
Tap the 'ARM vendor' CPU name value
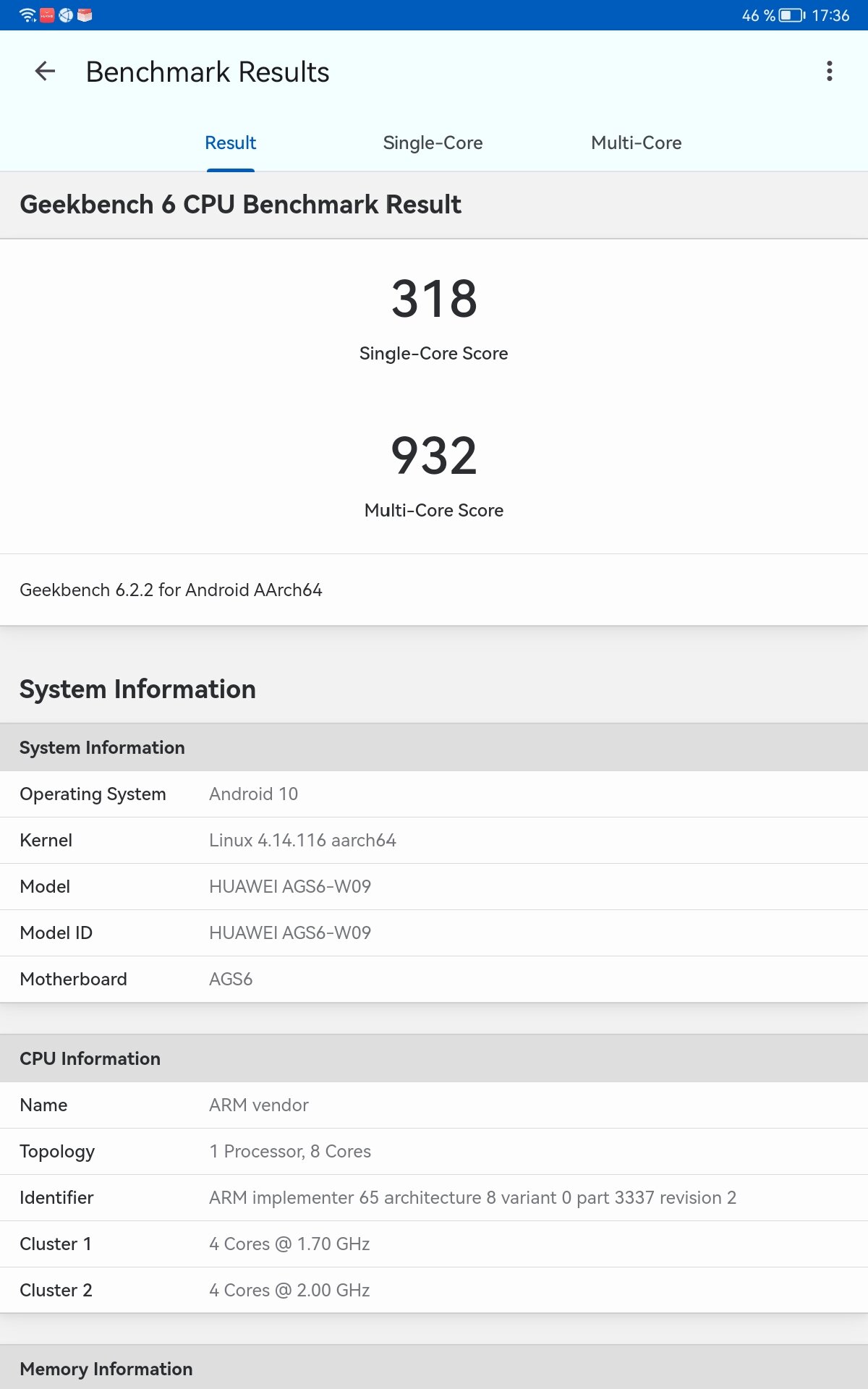click(259, 1105)
